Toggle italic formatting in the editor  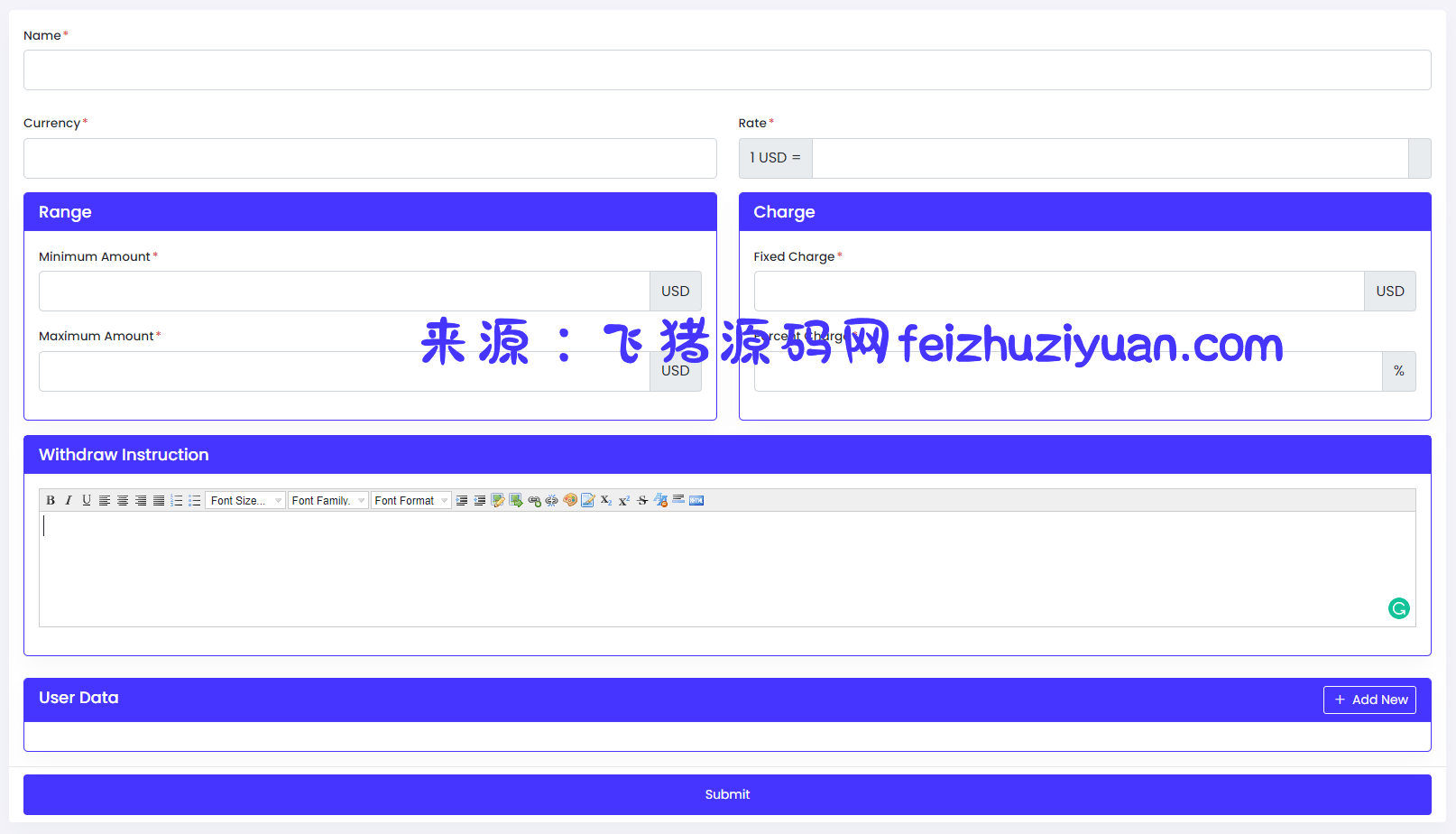tap(69, 500)
